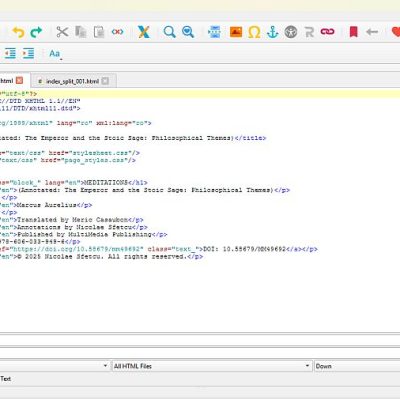This screenshot has width=400, height=400.
Task: Click the Marcus Aurelius line
Action: tap(46, 205)
